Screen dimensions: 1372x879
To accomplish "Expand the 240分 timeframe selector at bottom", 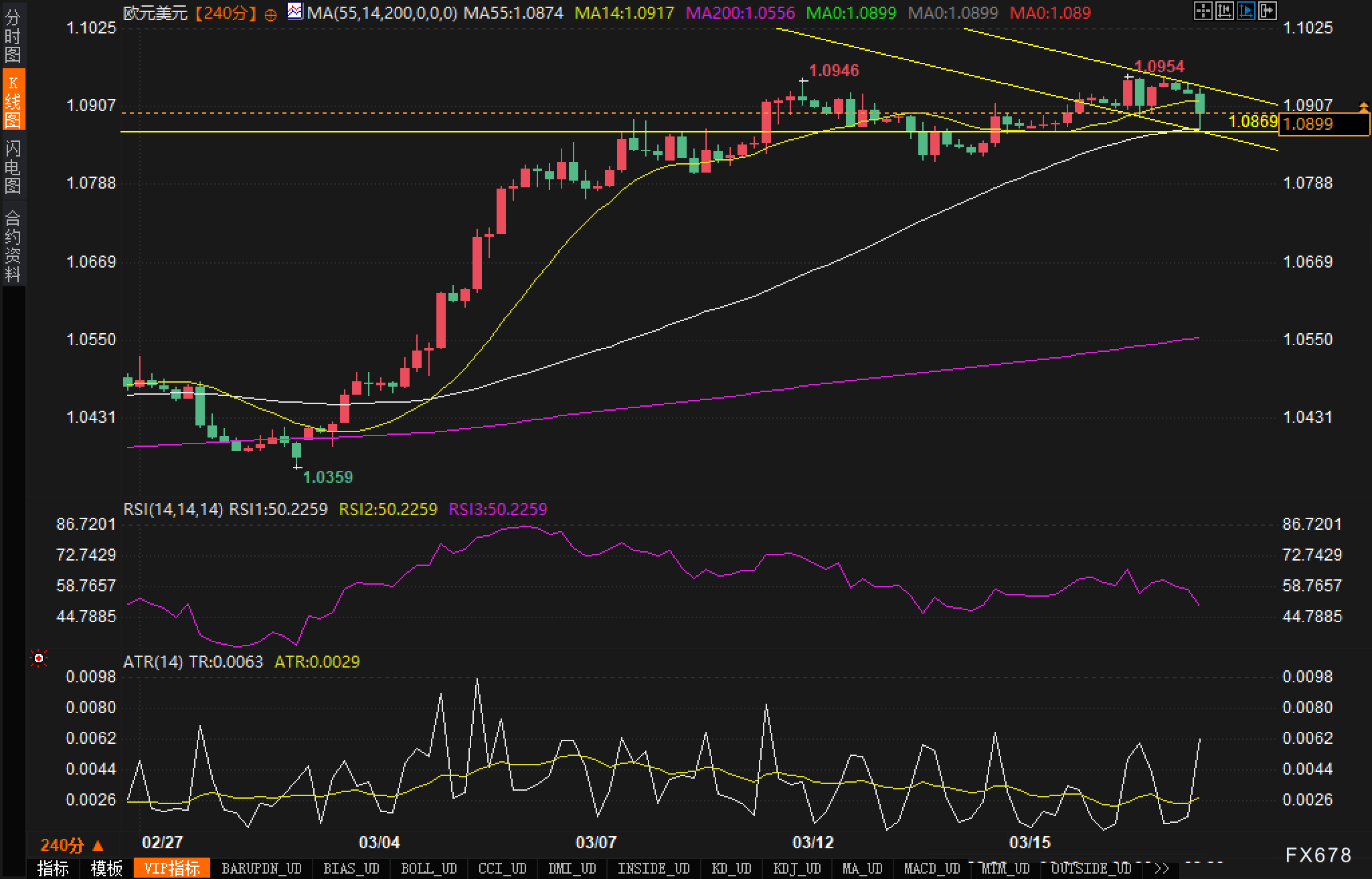I will point(72,846).
